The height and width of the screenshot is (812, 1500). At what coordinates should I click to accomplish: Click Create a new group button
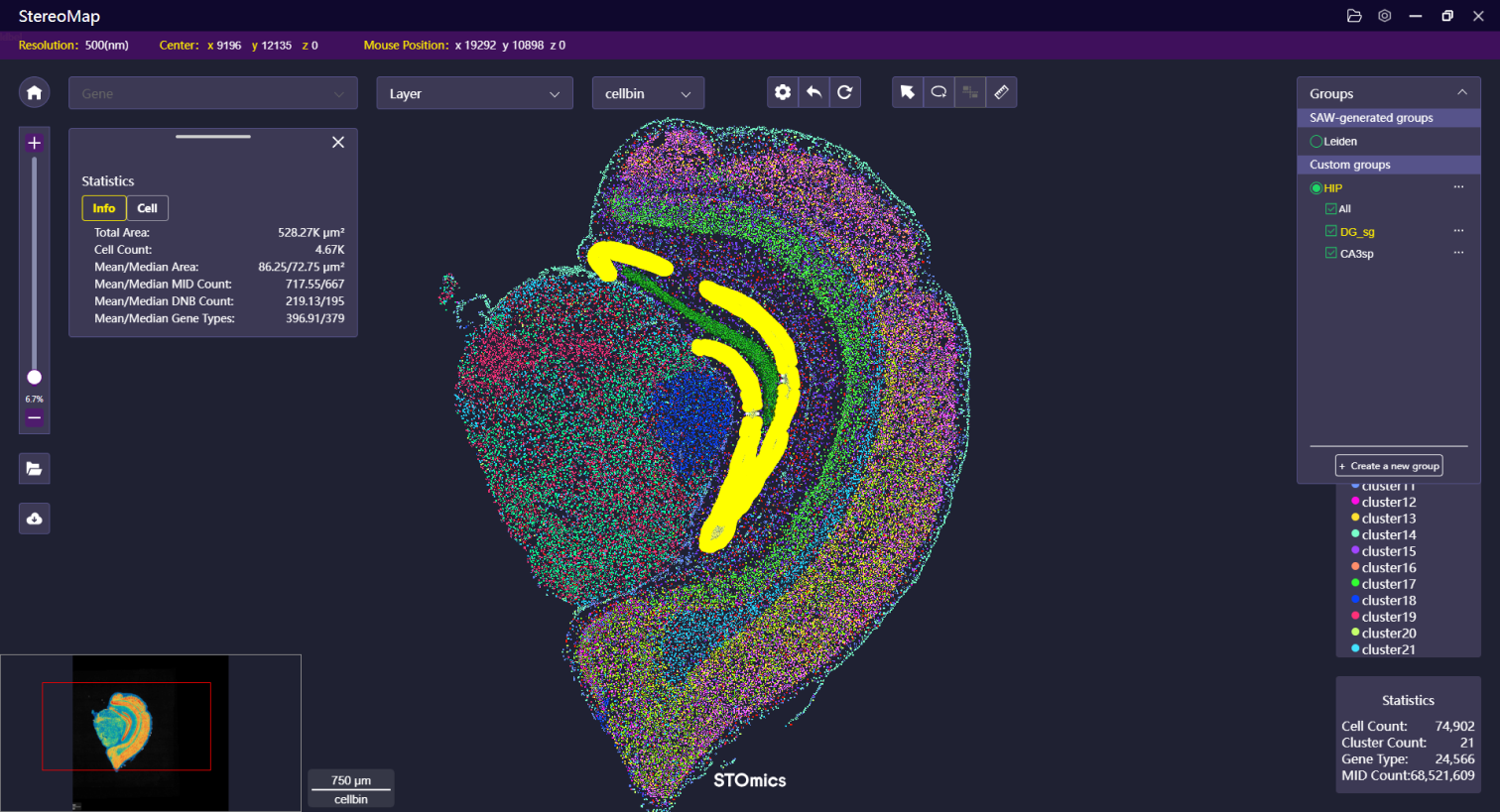tap(1389, 466)
